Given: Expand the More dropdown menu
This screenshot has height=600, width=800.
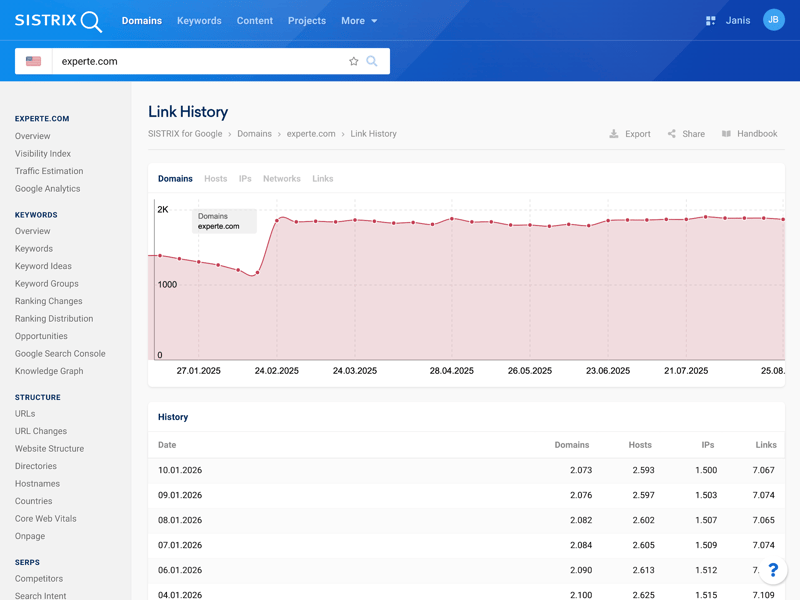Looking at the screenshot, I should coord(358,21).
